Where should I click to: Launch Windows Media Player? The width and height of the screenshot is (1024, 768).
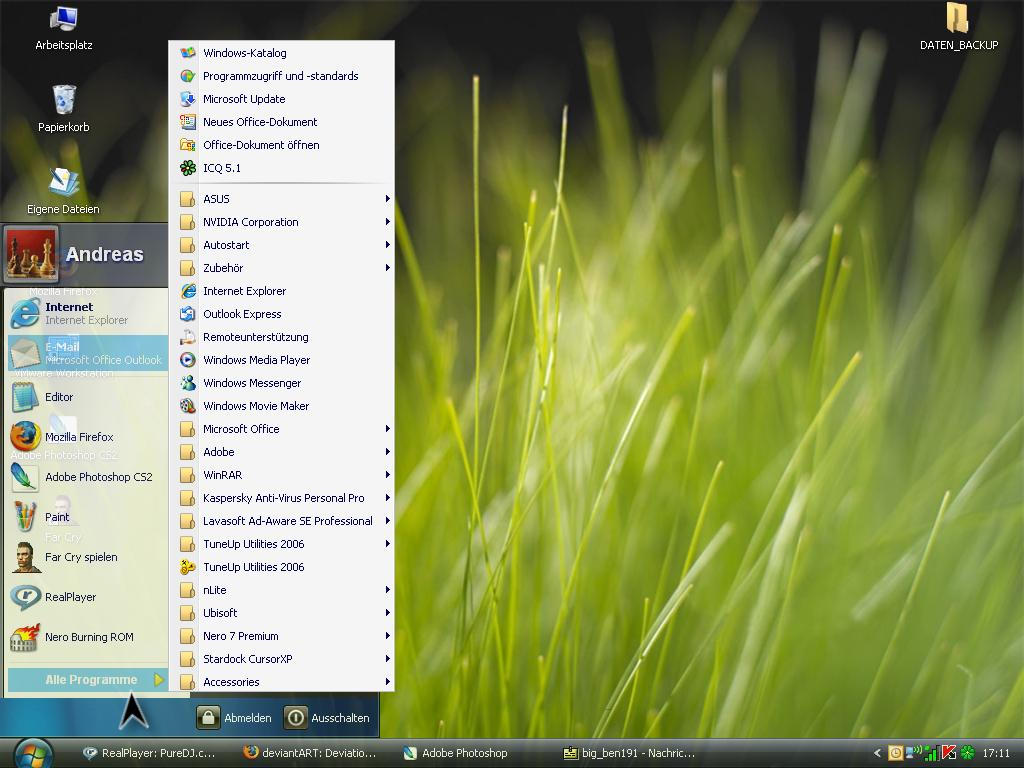tap(281, 360)
